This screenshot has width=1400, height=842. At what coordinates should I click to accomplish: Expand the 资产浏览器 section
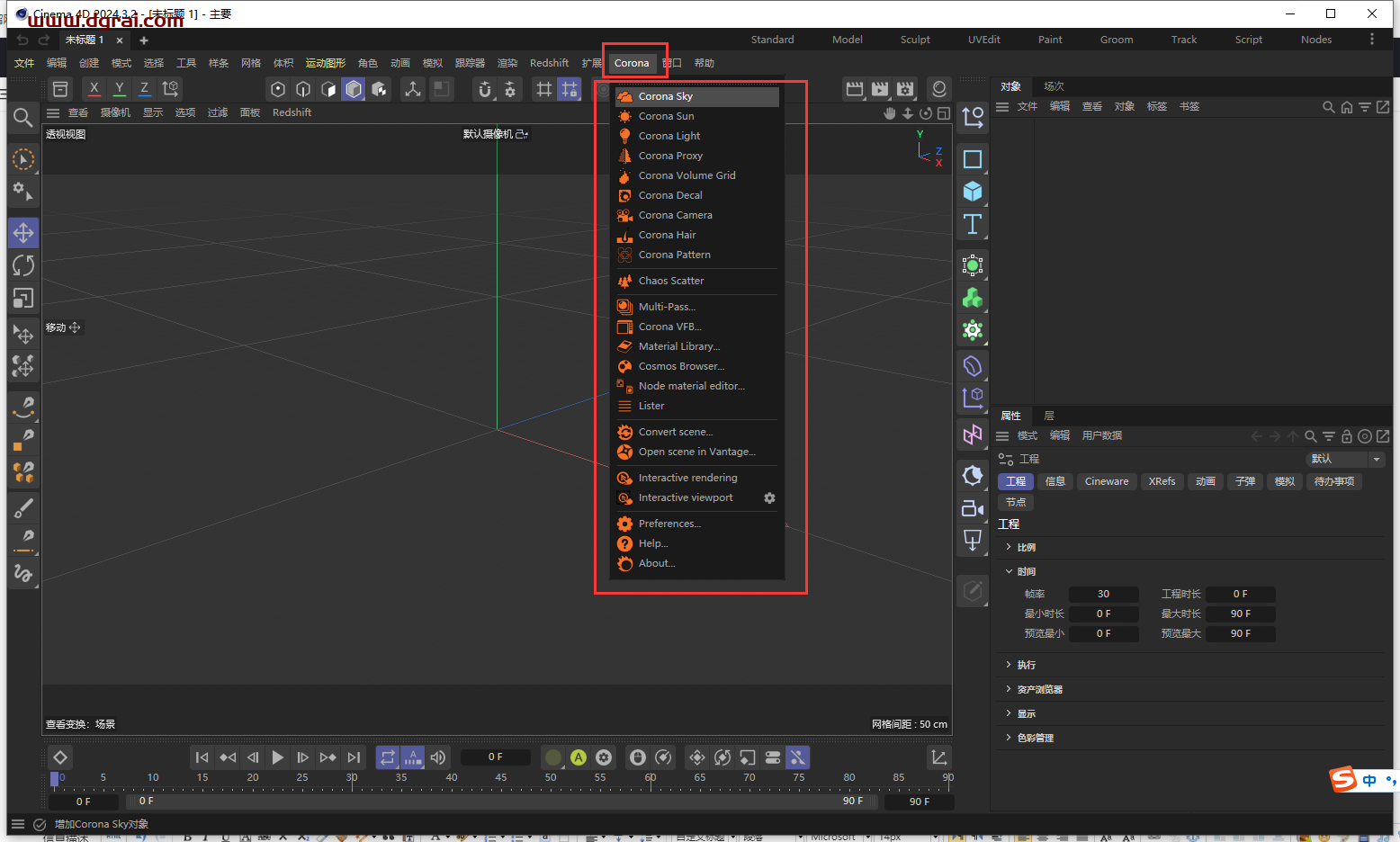tap(1039, 689)
